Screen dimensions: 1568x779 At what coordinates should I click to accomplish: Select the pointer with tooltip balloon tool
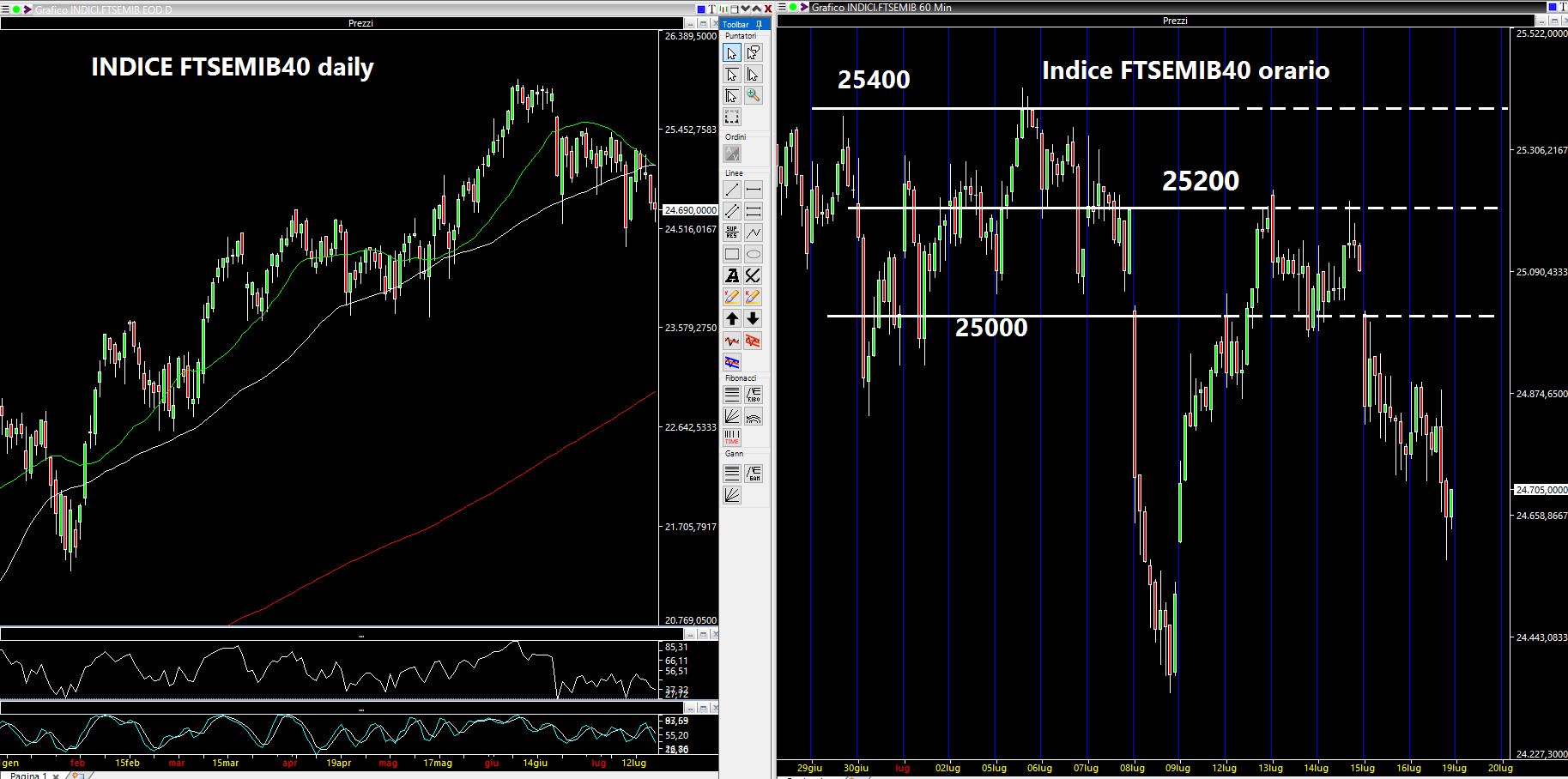point(754,53)
